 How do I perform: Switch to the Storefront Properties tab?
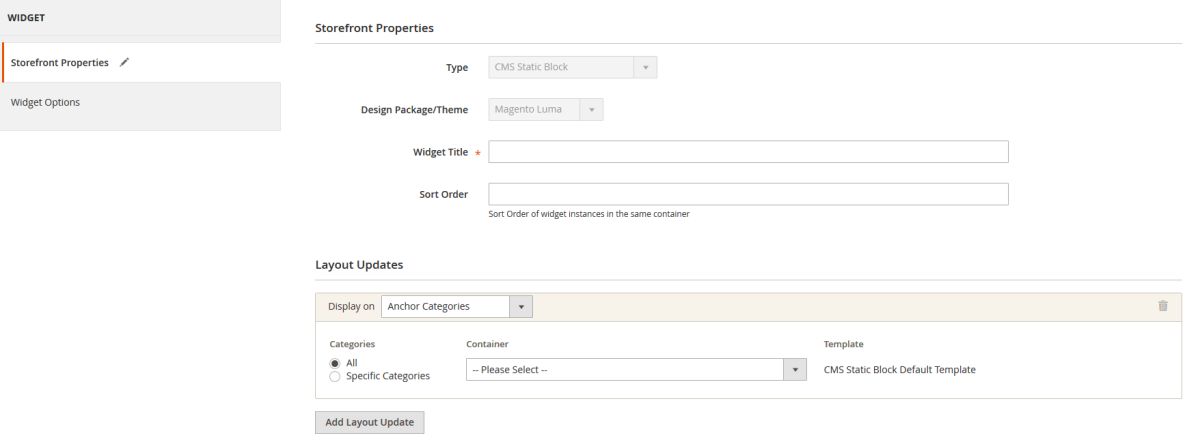pos(60,62)
